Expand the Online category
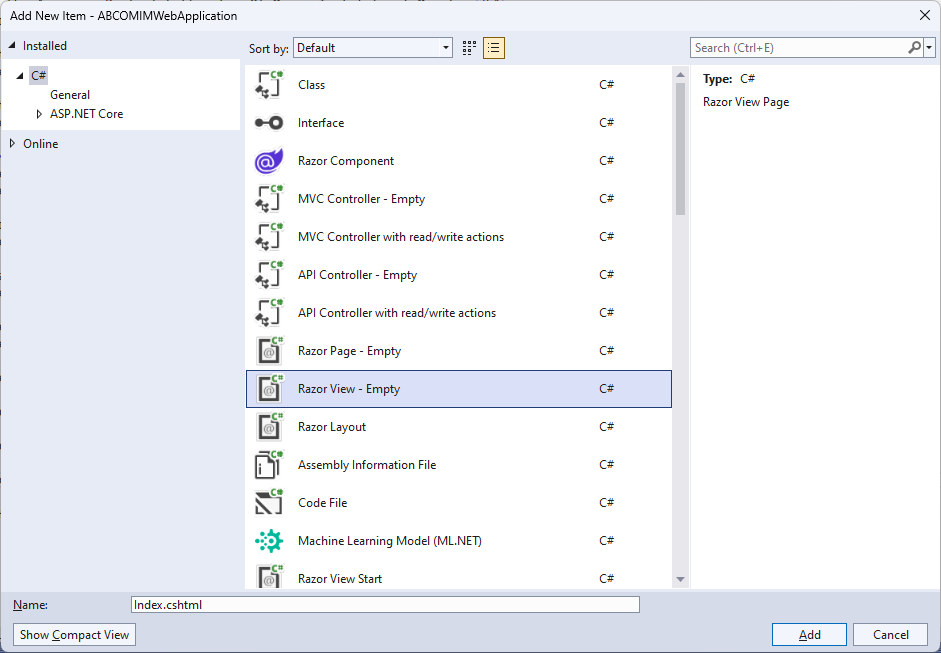The width and height of the screenshot is (941, 653). pos(12,144)
